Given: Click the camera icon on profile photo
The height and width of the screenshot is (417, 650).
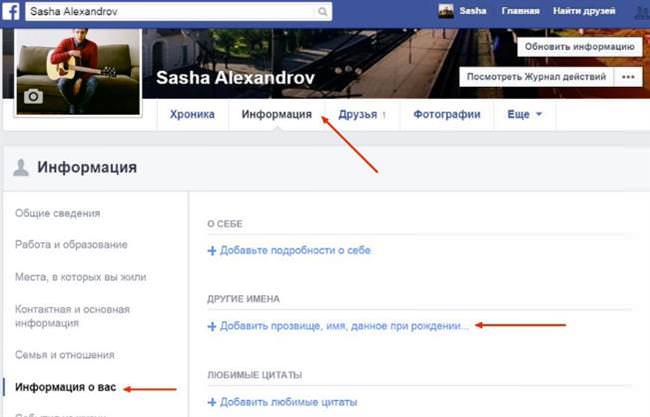Looking at the screenshot, I should (x=33, y=96).
